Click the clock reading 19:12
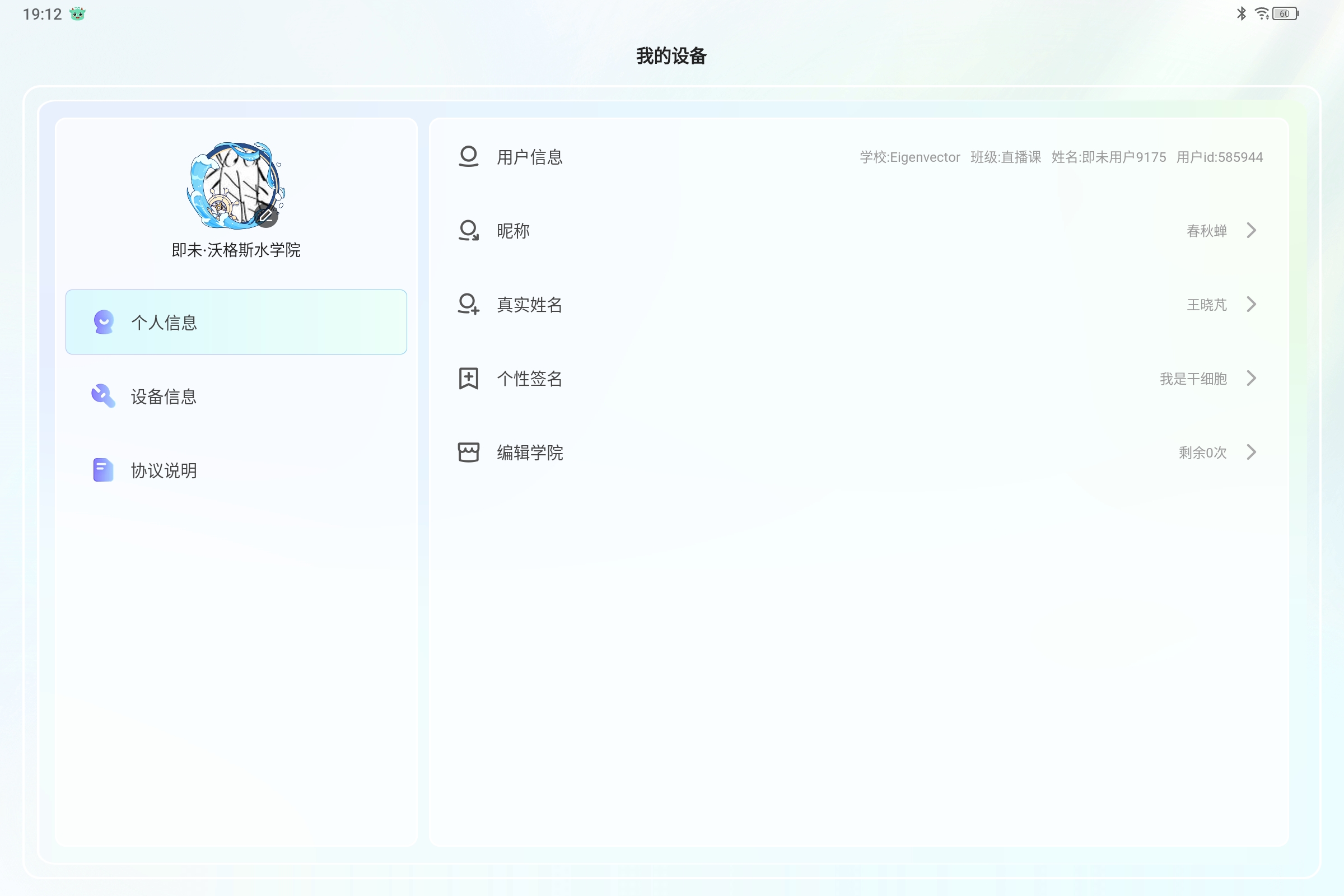Viewport: 1344px width, 896px height. 43,13
